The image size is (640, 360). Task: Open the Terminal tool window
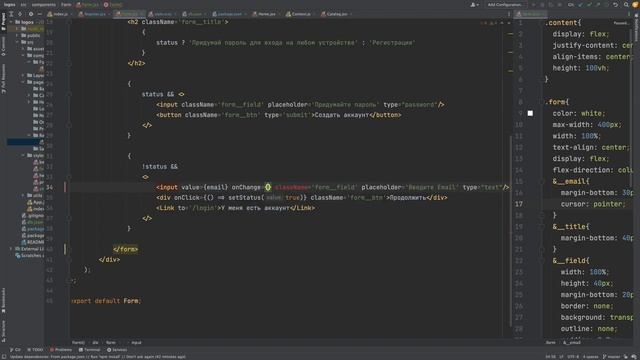[89, 350]
